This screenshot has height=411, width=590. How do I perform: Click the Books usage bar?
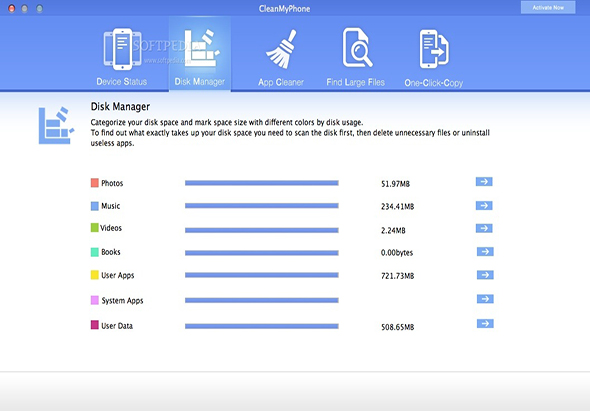point(262,253)
